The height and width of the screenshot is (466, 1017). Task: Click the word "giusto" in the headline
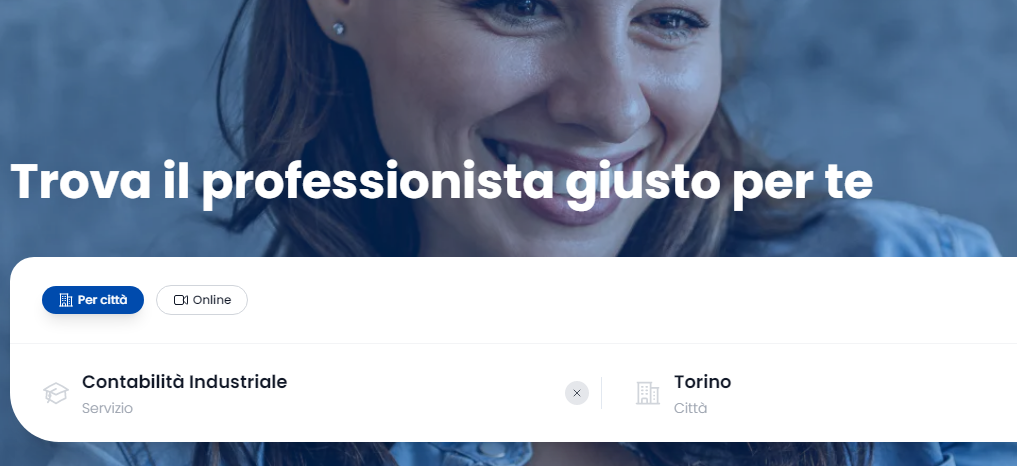pos(642,184)
